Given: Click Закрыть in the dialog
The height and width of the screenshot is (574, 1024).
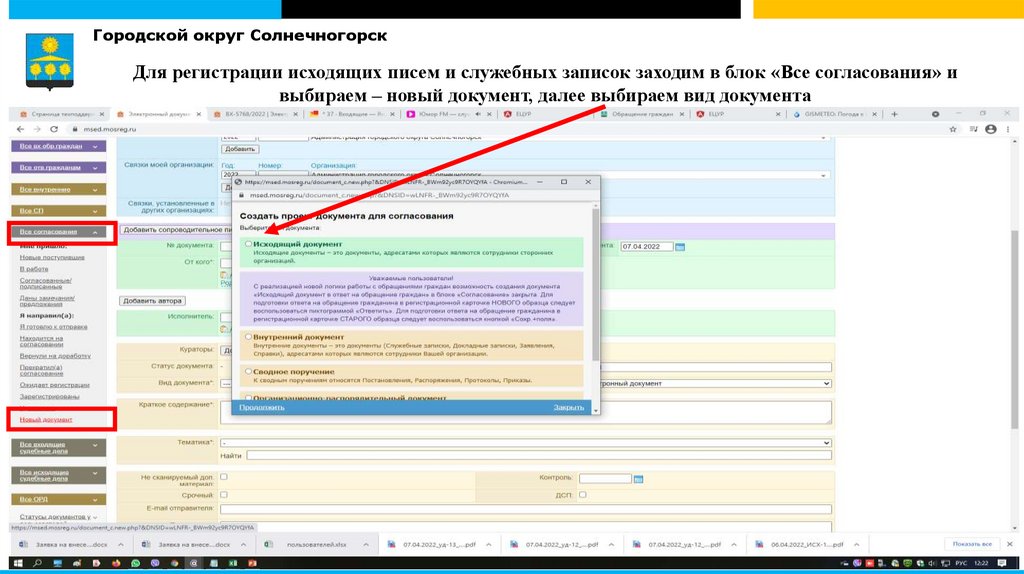Looking at the screenshot, I should tap(569, 407).
